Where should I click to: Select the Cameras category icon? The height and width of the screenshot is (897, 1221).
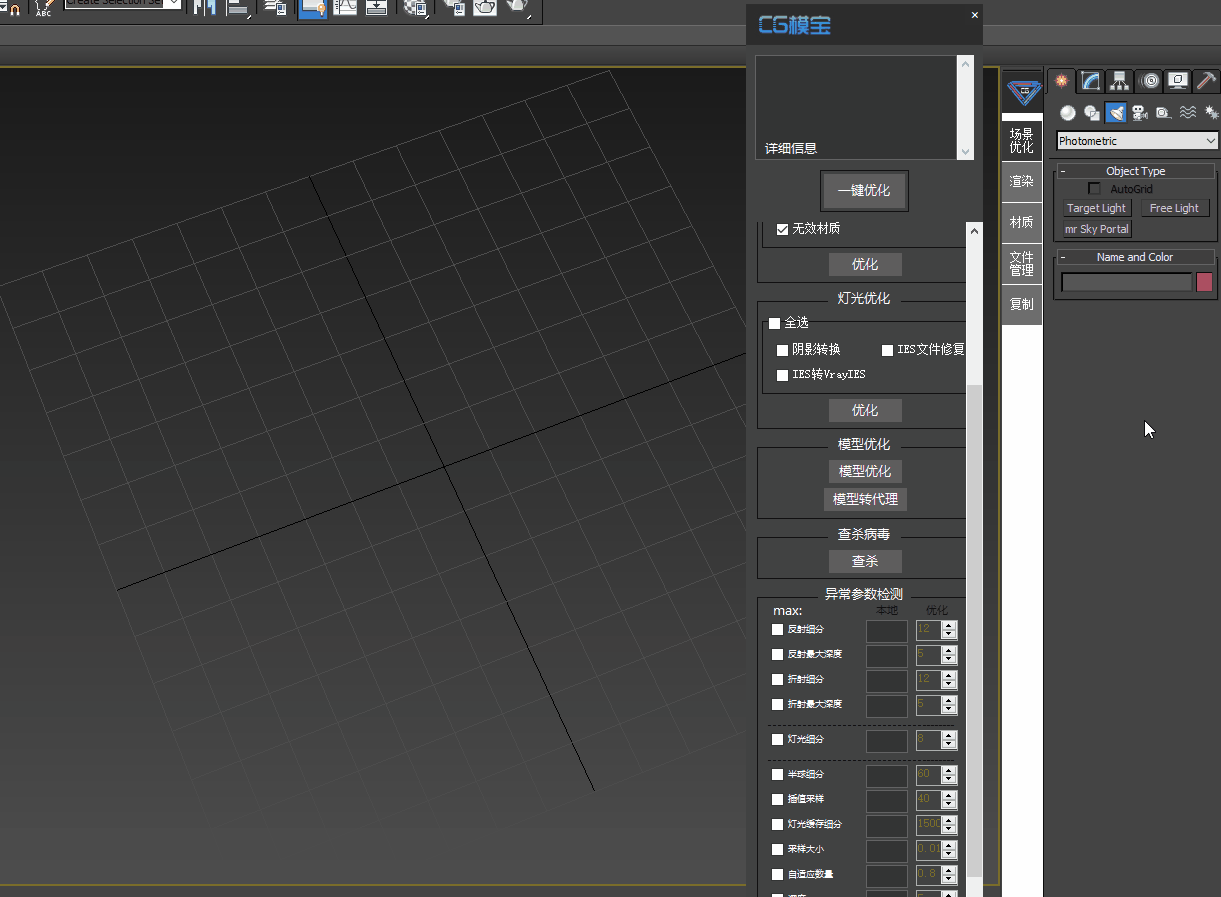pyautogui.click(x=1140, y=112)
